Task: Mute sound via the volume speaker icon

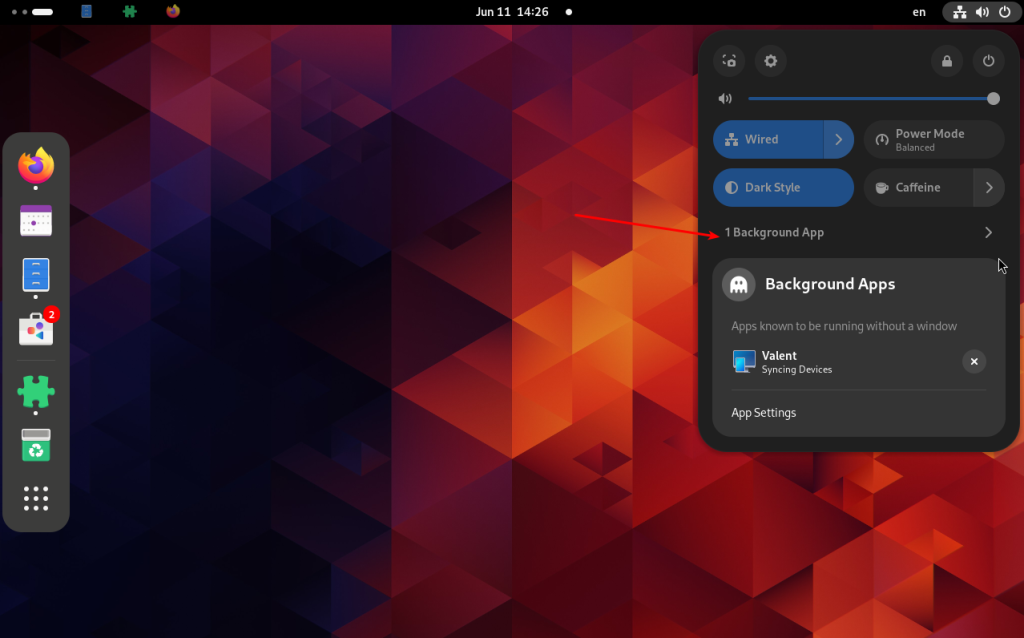Action: 726,99
